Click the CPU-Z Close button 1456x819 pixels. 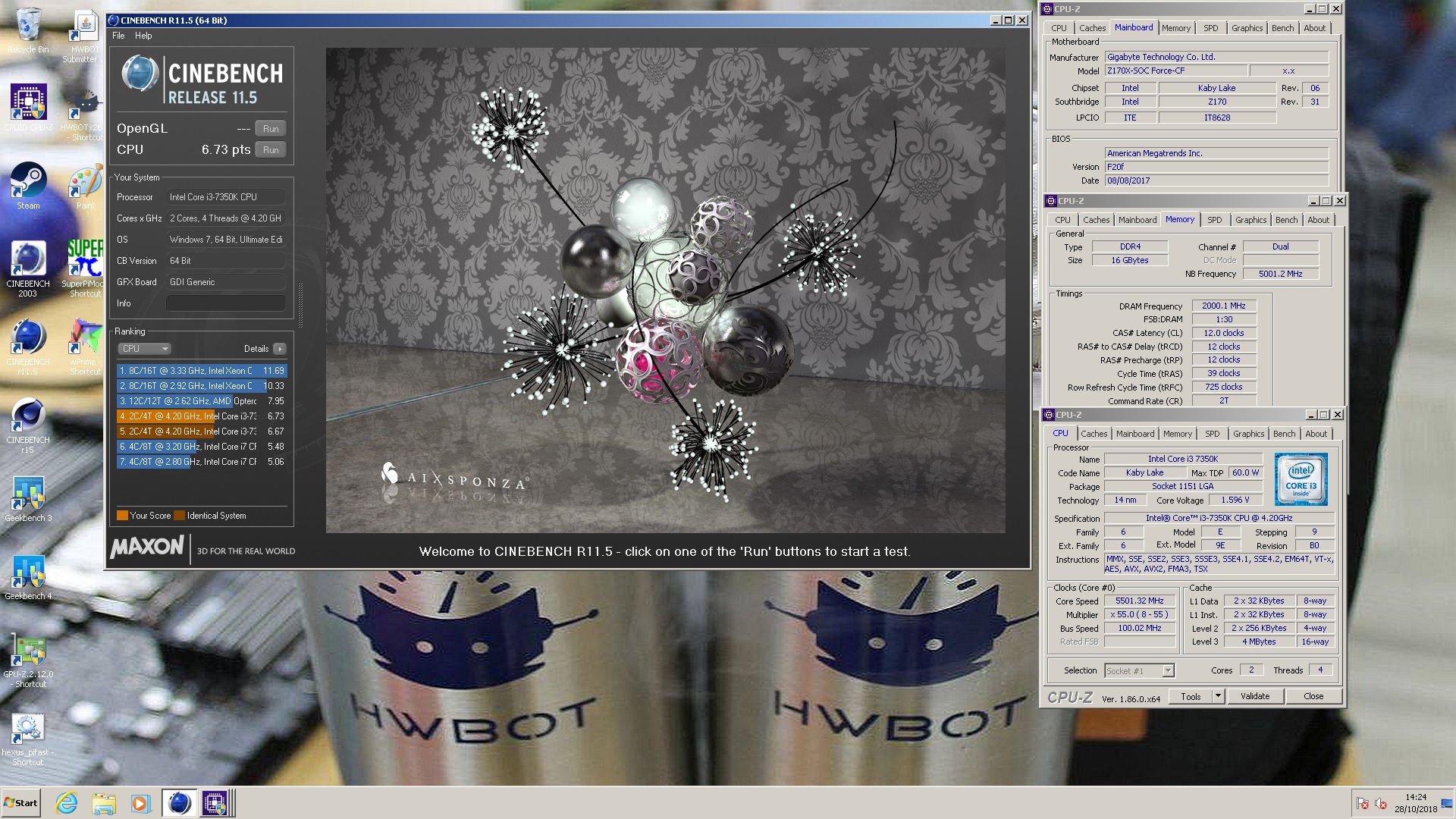tap(1313, 696)
